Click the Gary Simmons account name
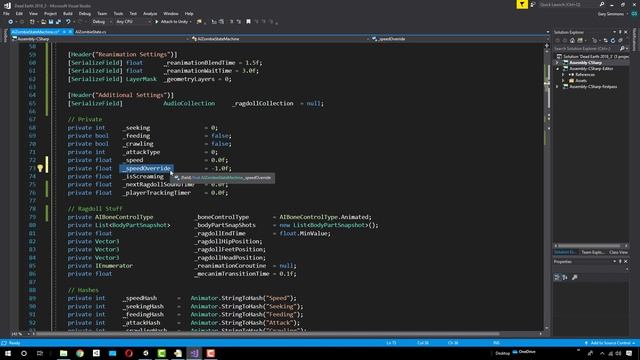Image resolution: width=640 pixels, height=360 pixels. point(611,14)
